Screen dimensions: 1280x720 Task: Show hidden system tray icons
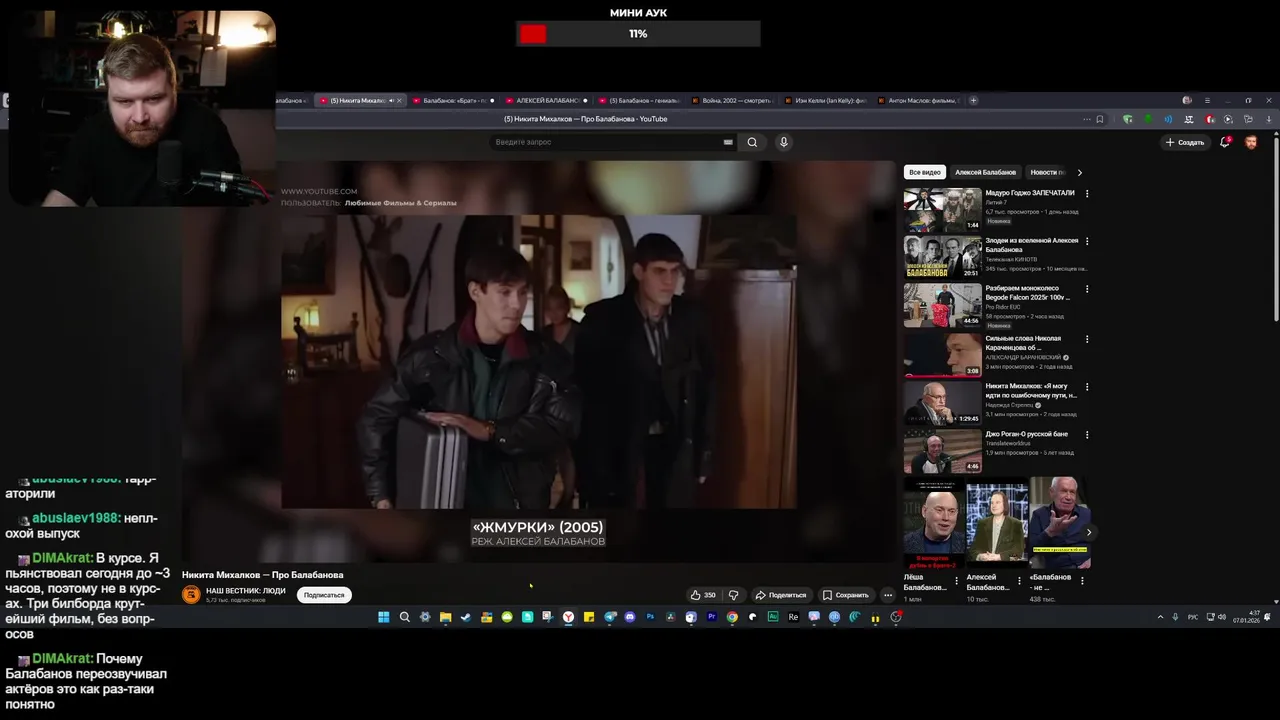(1160, 617)
